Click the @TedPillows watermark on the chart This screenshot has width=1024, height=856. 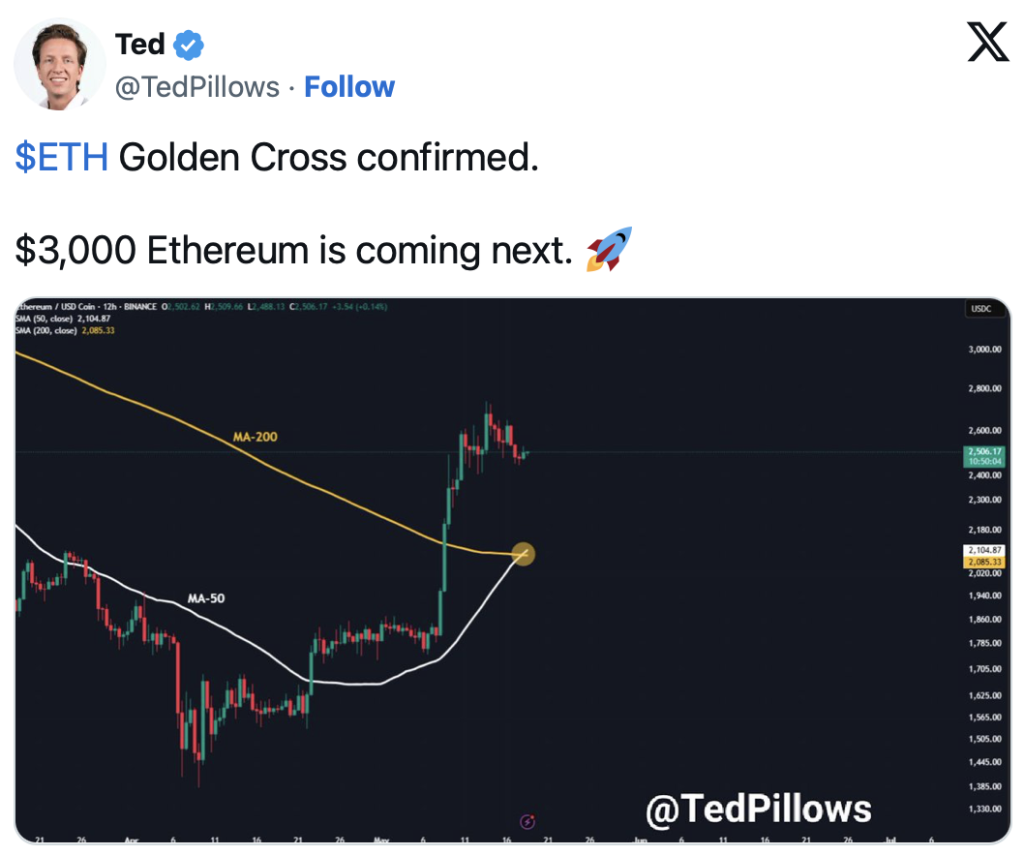pyautogui.click(x=758, y=809)
